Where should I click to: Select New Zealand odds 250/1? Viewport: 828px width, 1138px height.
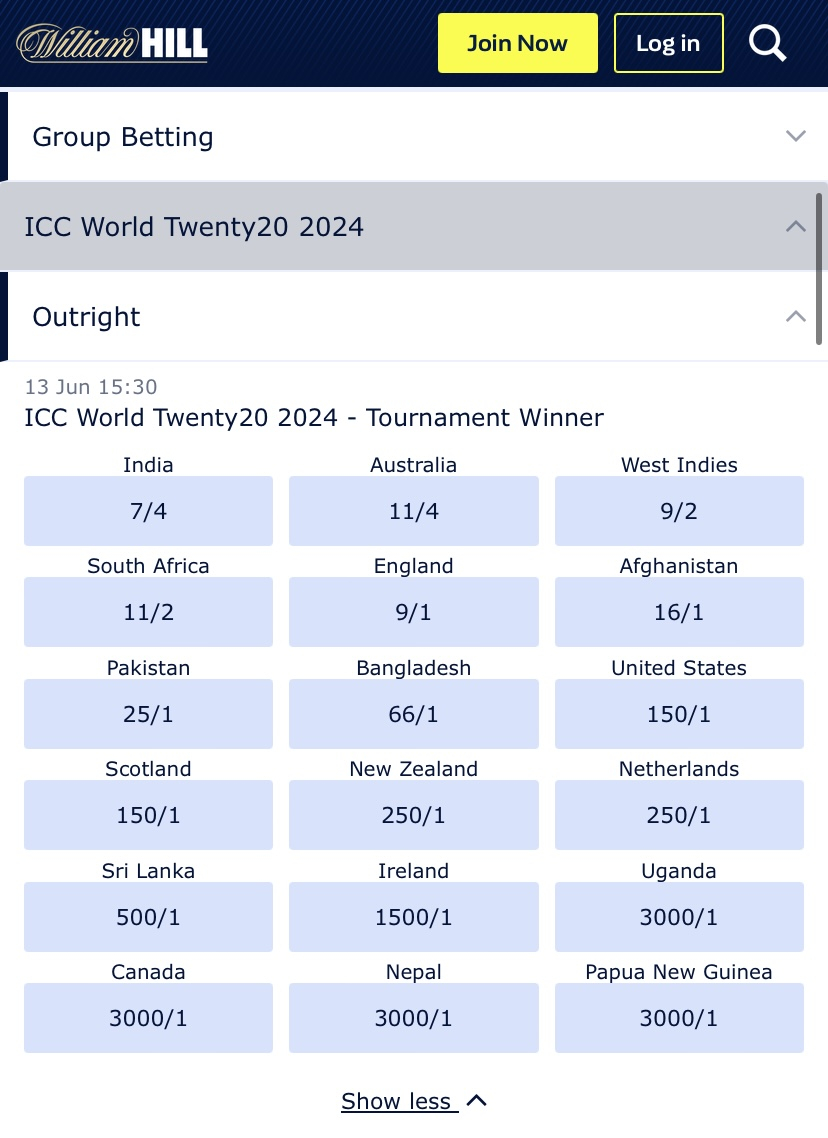[414, 815]
